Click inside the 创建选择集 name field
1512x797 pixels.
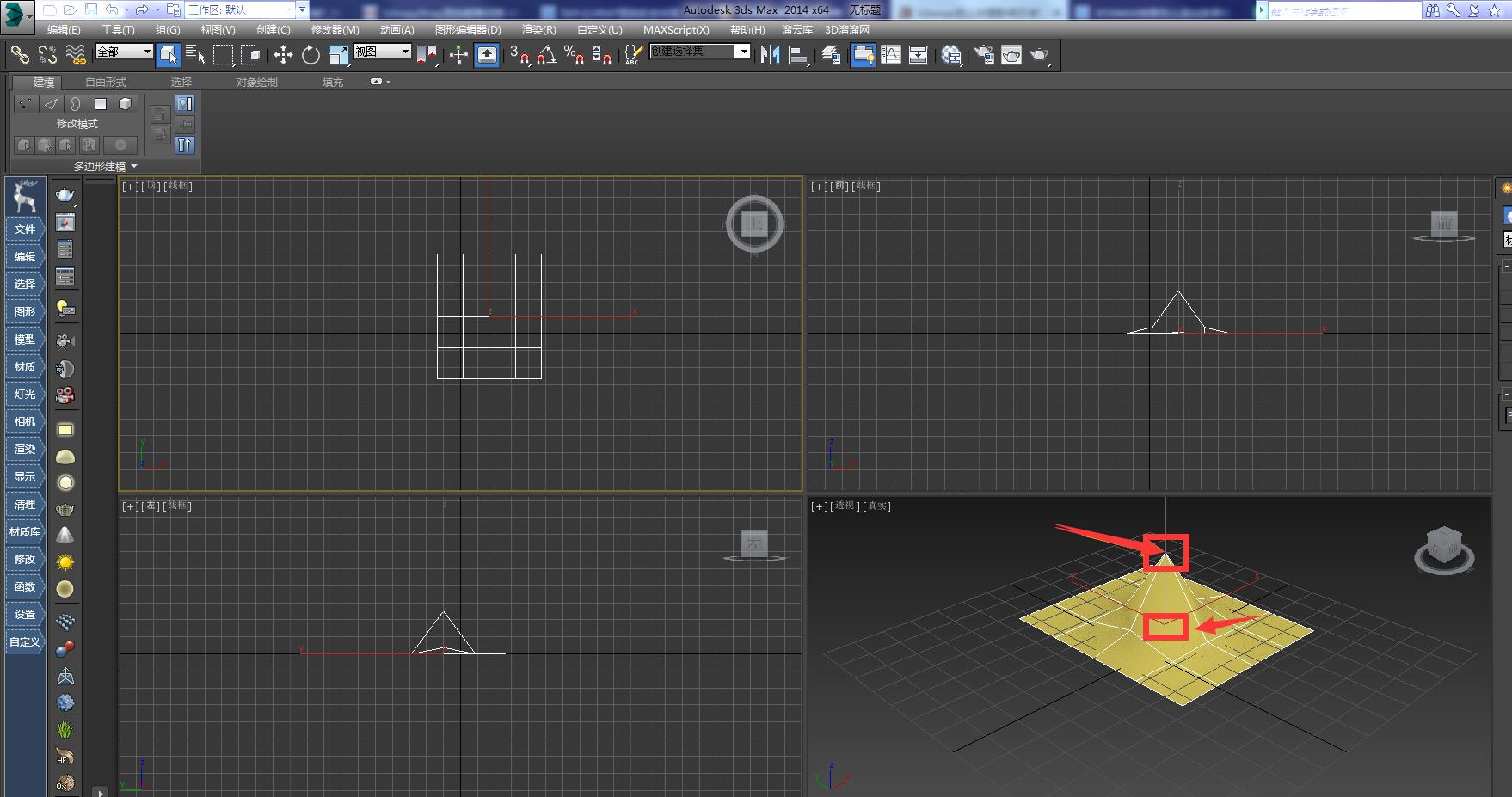(692, 51)
